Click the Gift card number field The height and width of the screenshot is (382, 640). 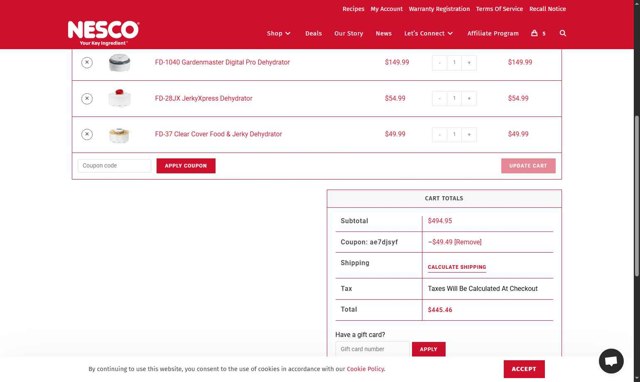tap(372, 349)
